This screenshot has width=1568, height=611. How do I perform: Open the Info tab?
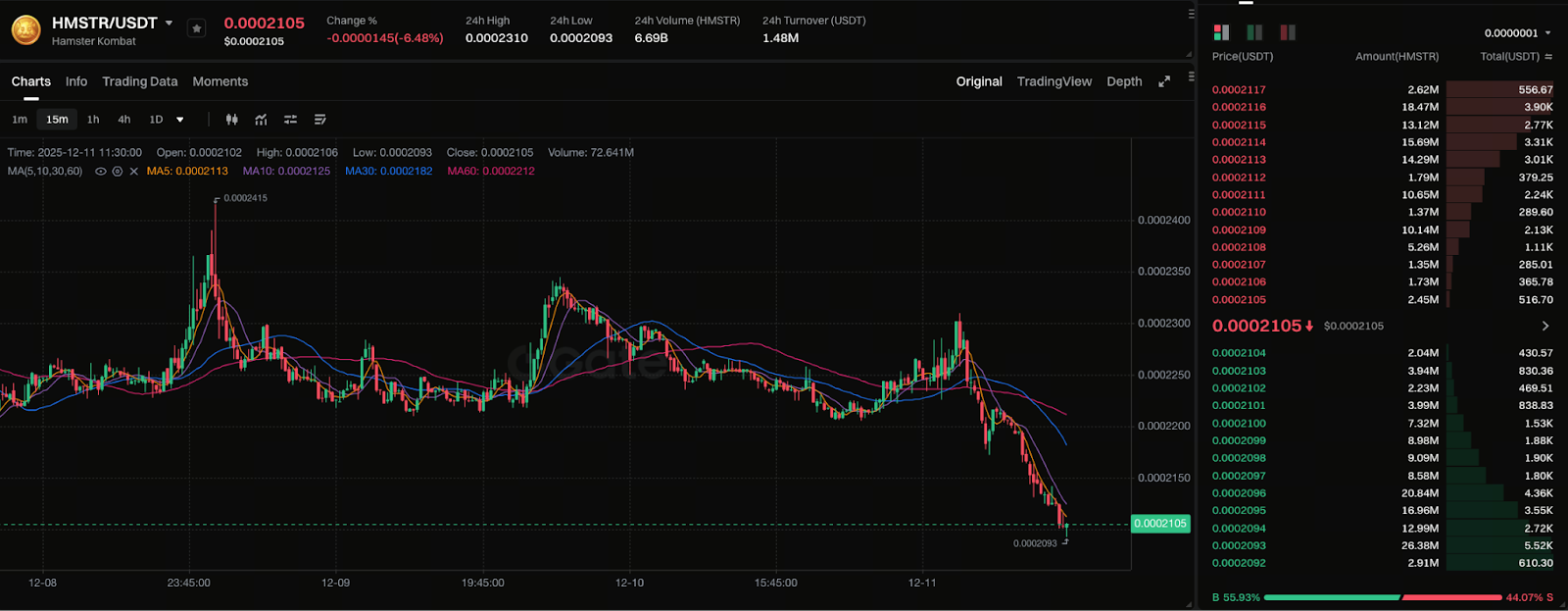[76, 81]
